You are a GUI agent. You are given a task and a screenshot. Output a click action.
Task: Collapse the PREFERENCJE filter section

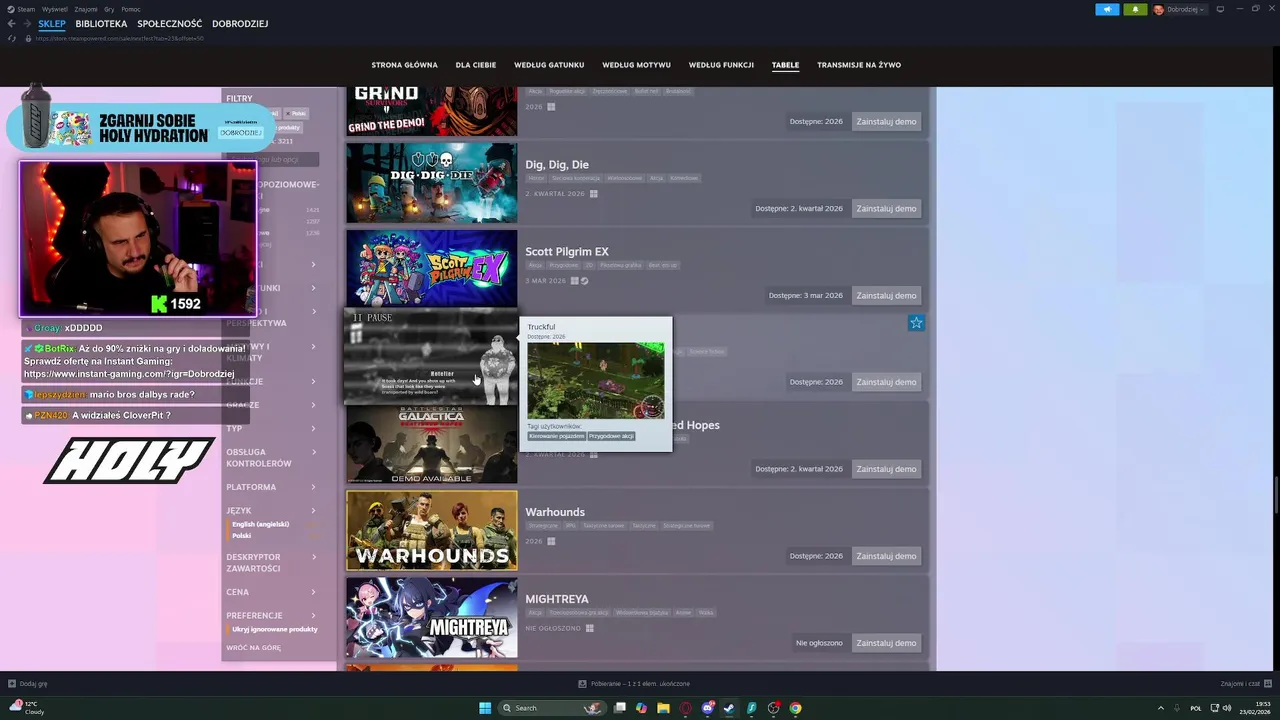click(x=272, y=615)
